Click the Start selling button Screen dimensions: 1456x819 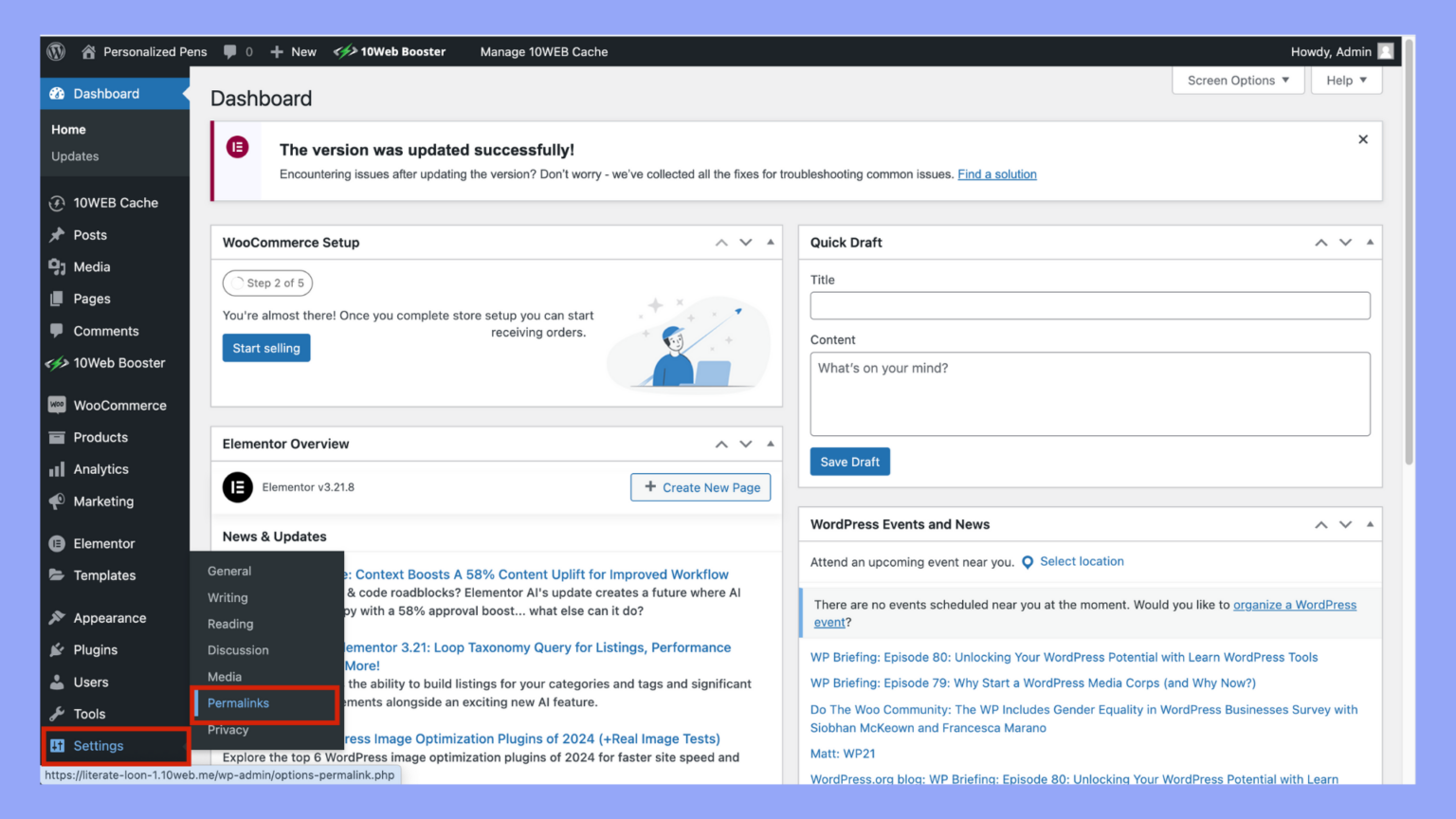point(266,348)
